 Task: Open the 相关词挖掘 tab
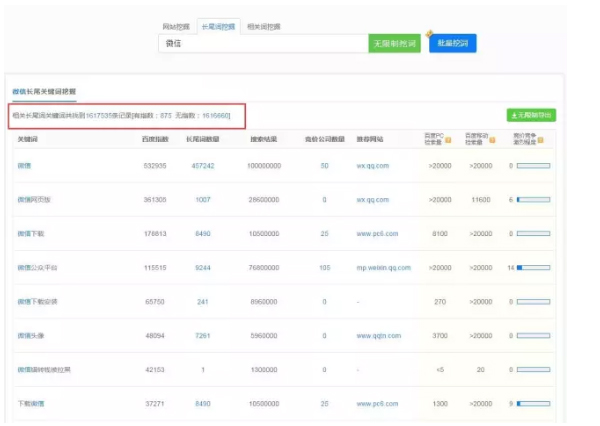(x=263, y=27)
